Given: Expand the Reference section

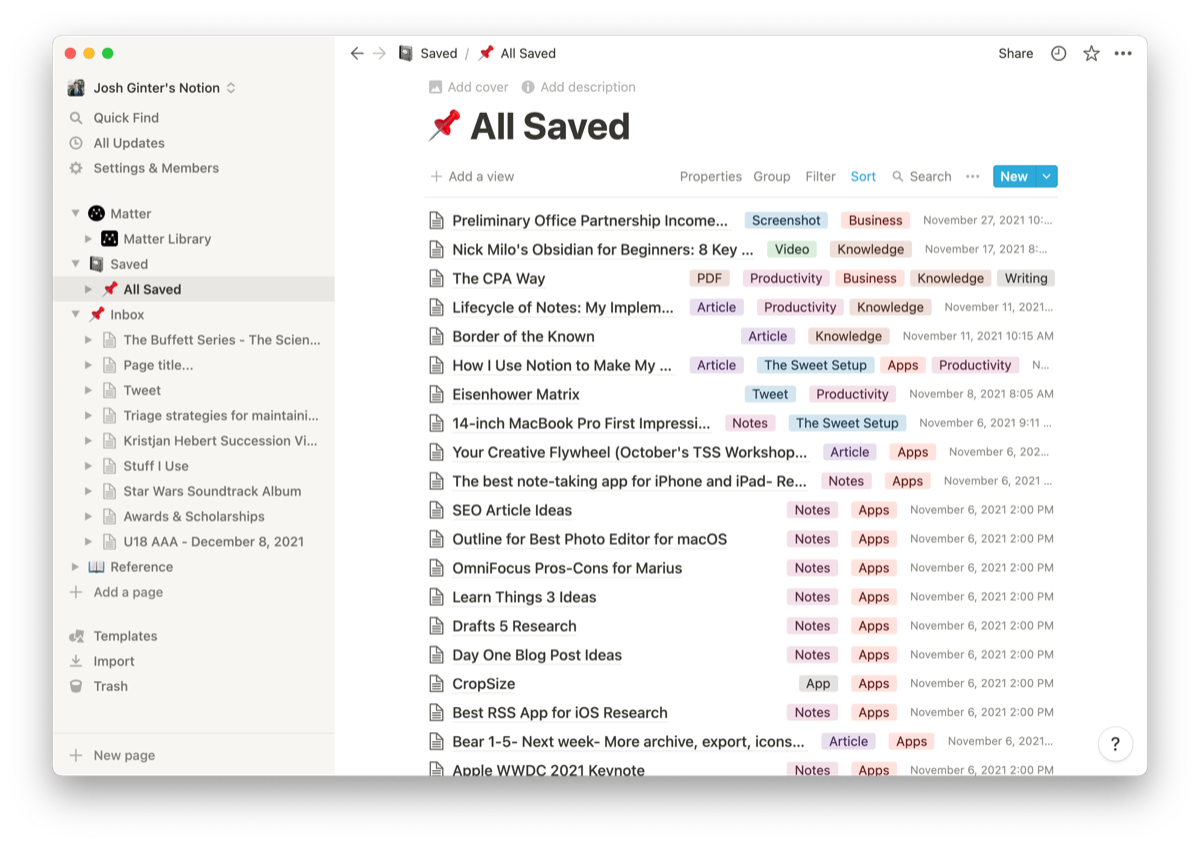Looking at the screenshot, I should coord(75,567).
